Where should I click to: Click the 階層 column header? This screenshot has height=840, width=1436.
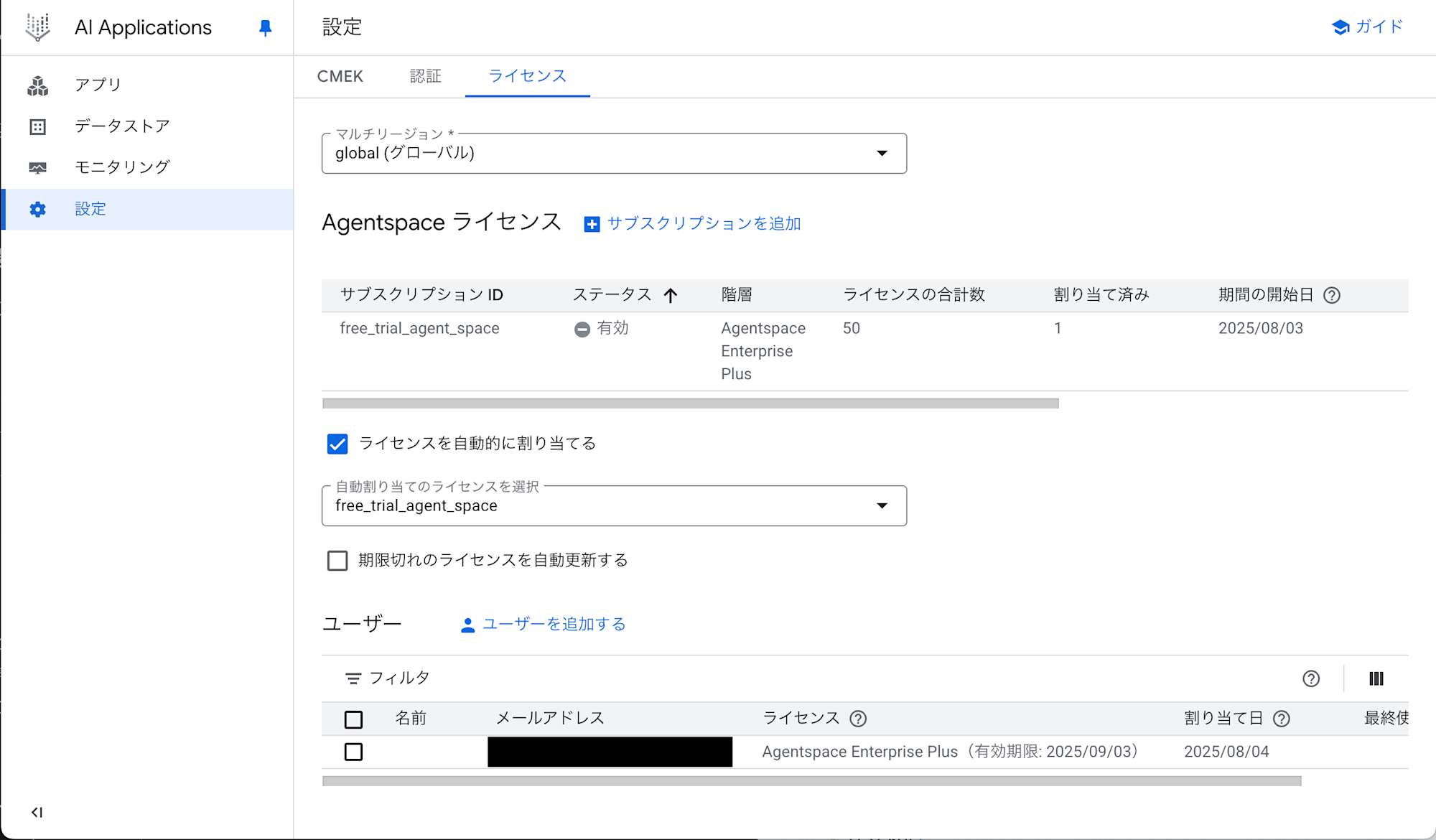click(737, 295)
